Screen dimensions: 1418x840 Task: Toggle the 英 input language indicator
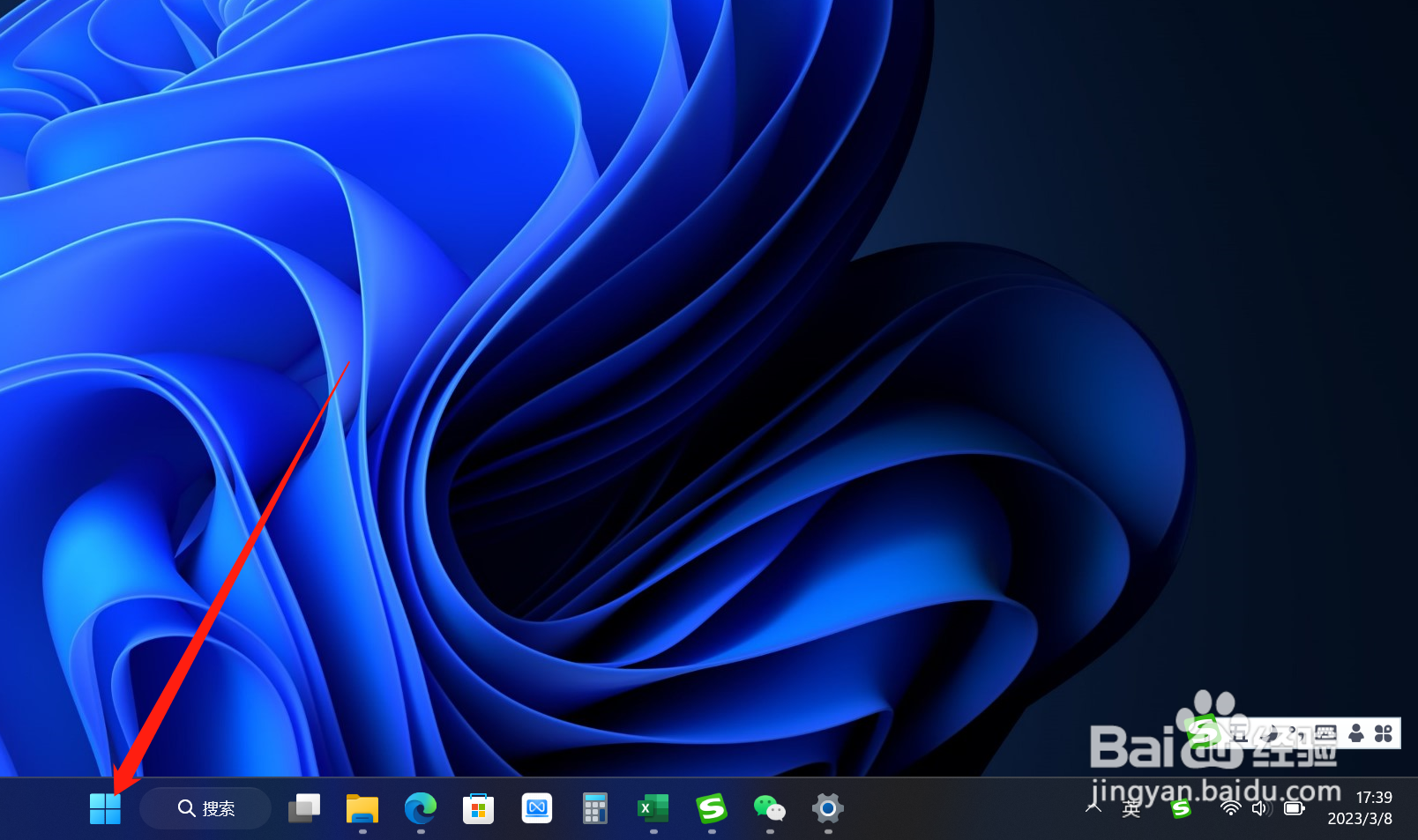pyautogui.click(x=1131, y=809)
